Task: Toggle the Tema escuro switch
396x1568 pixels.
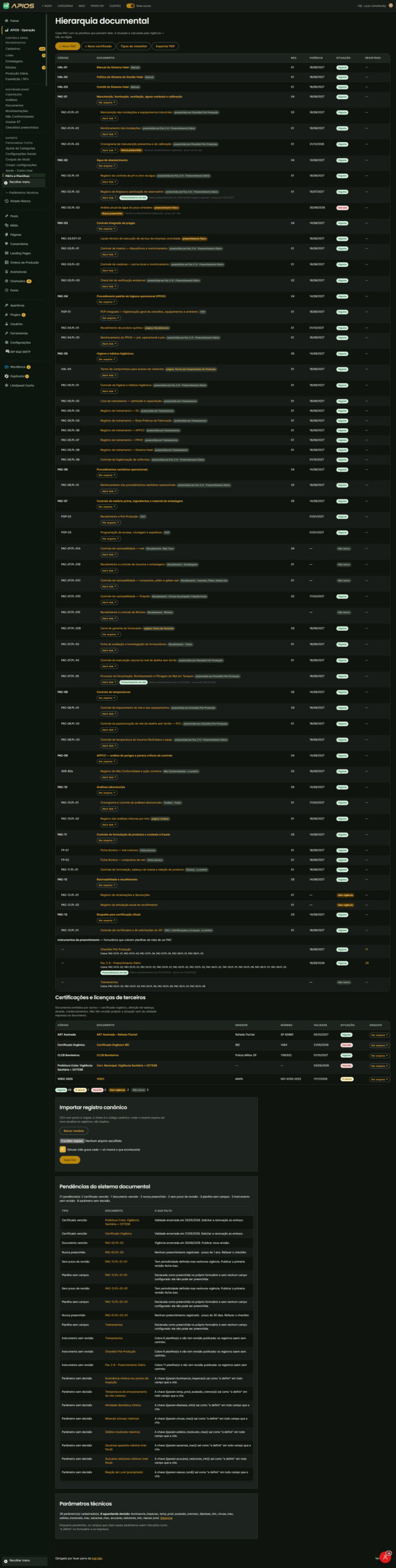Action: 130,6
